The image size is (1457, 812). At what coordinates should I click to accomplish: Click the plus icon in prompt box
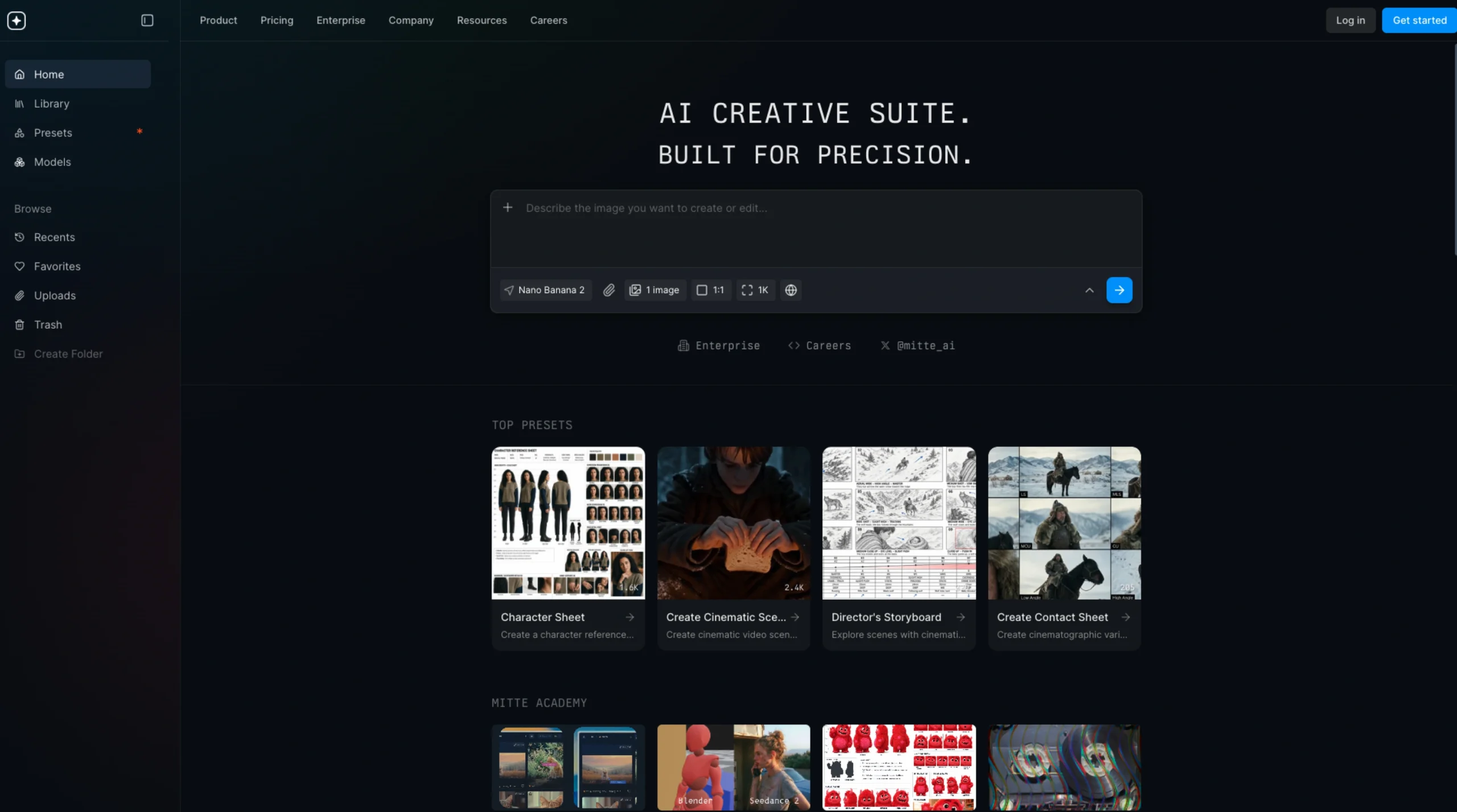pyautogui.click(x=508, y=208)
